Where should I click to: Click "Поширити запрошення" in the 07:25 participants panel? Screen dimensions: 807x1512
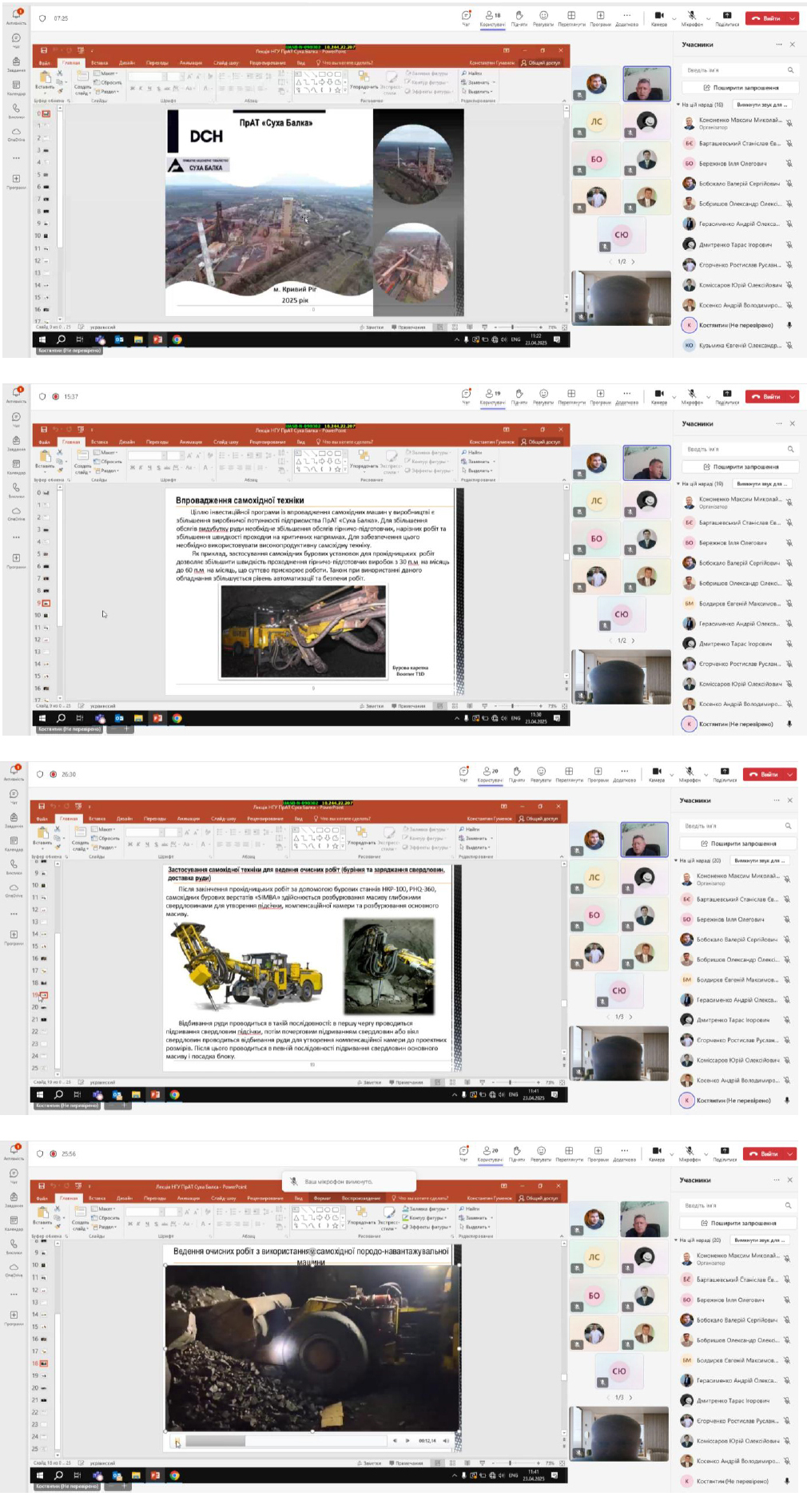point(741,88)
